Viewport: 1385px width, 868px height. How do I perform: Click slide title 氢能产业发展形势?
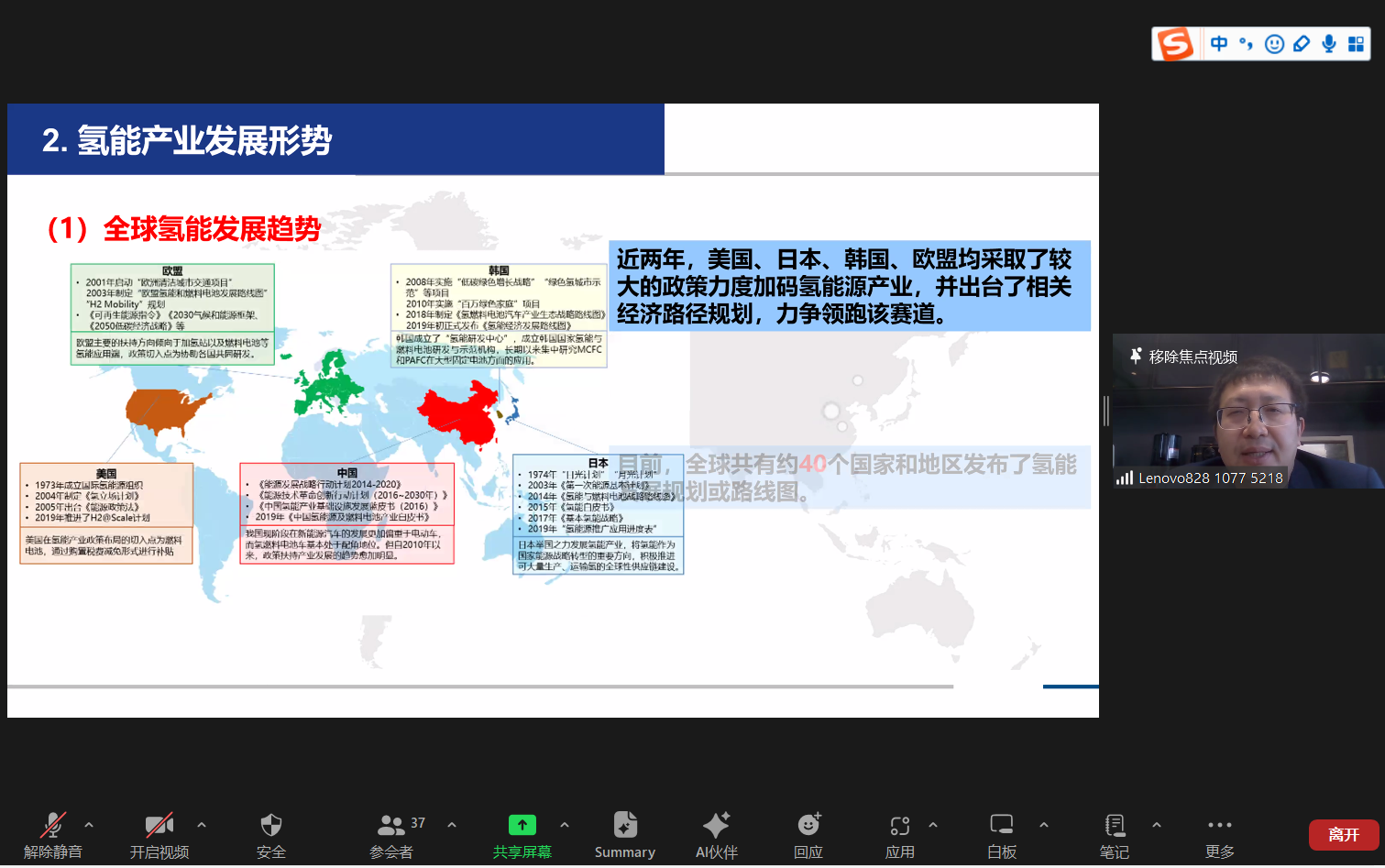(187, 140)
